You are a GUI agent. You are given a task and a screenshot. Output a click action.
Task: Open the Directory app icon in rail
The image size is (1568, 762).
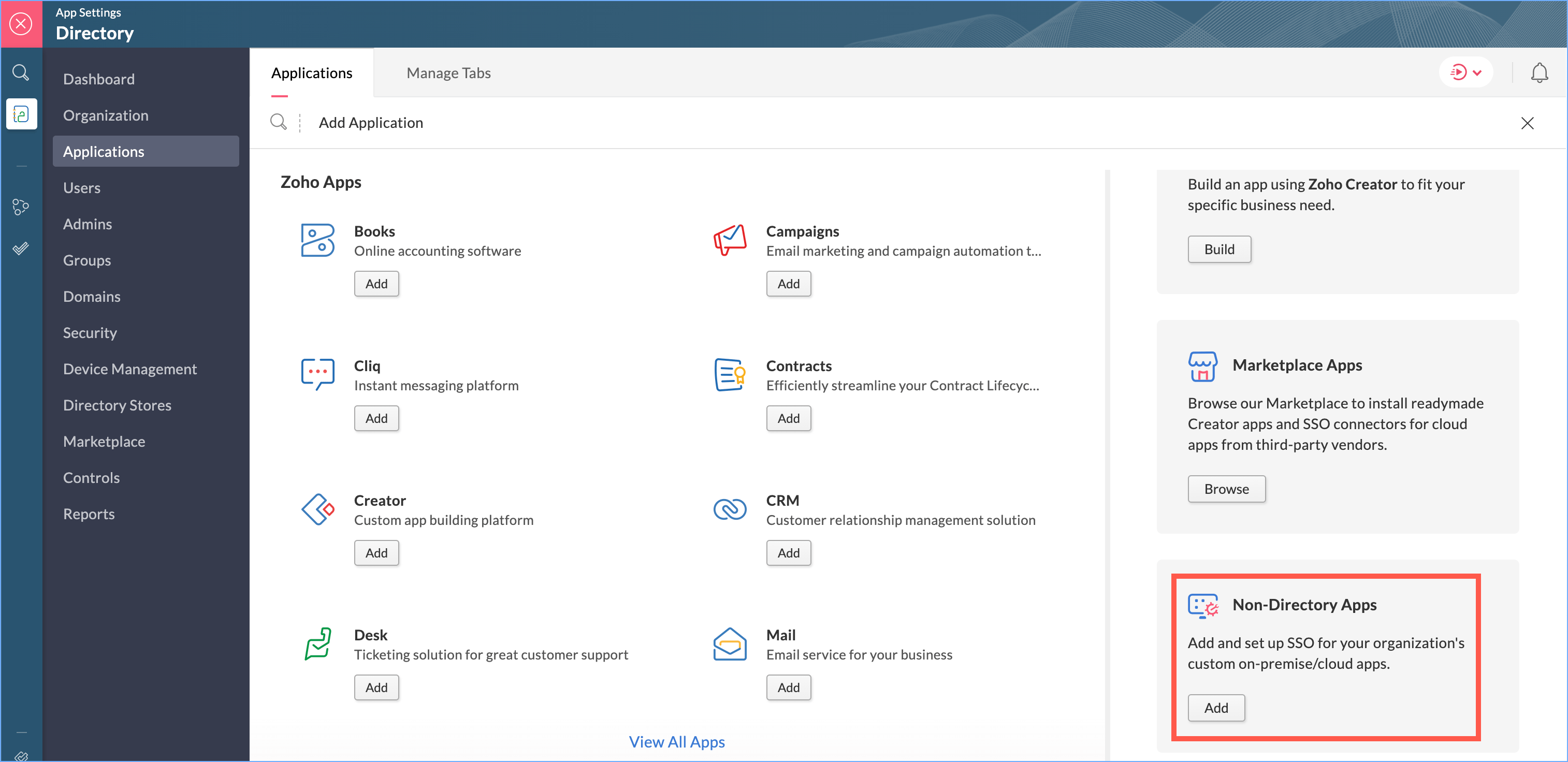point(21,114)
